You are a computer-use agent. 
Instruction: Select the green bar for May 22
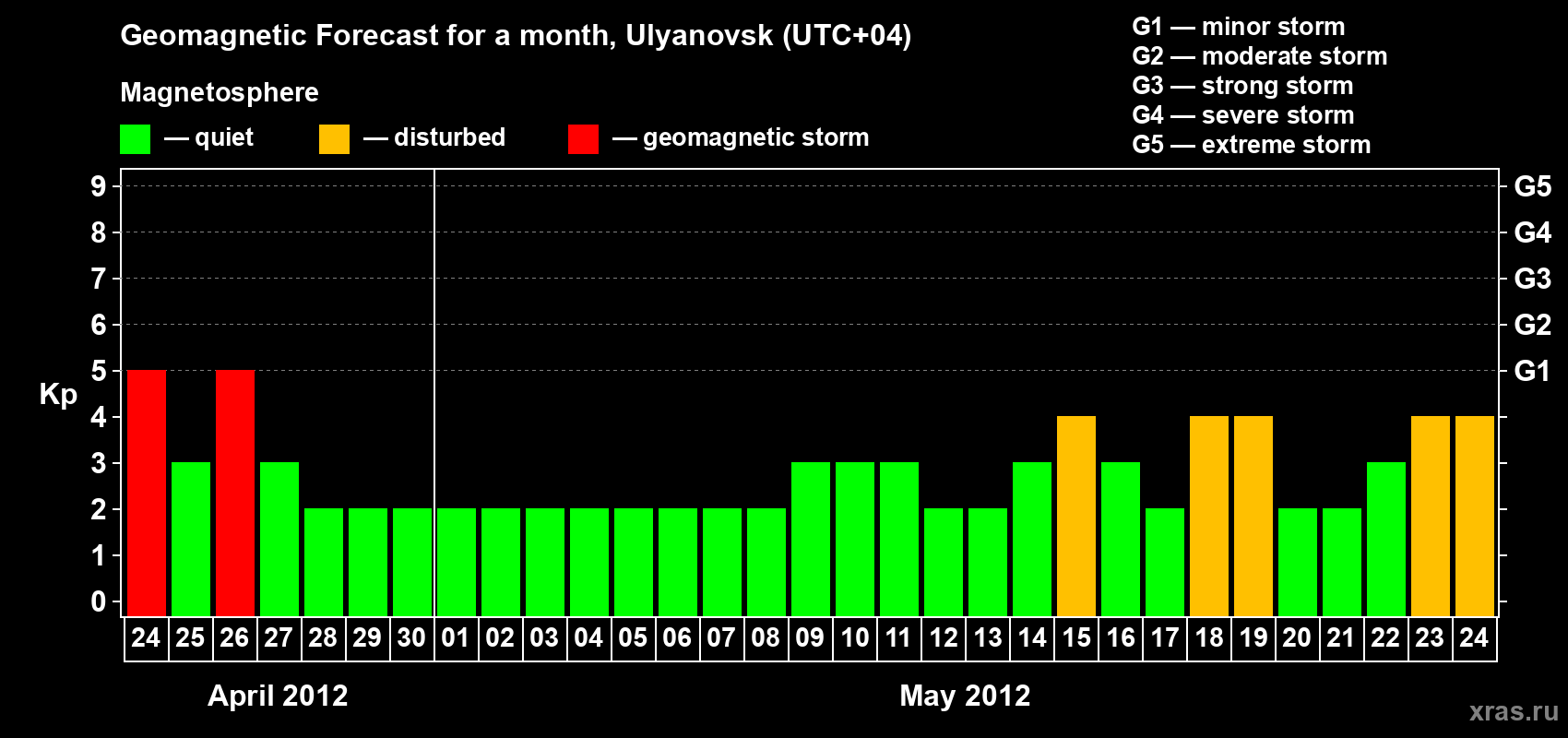point(1386,539)
